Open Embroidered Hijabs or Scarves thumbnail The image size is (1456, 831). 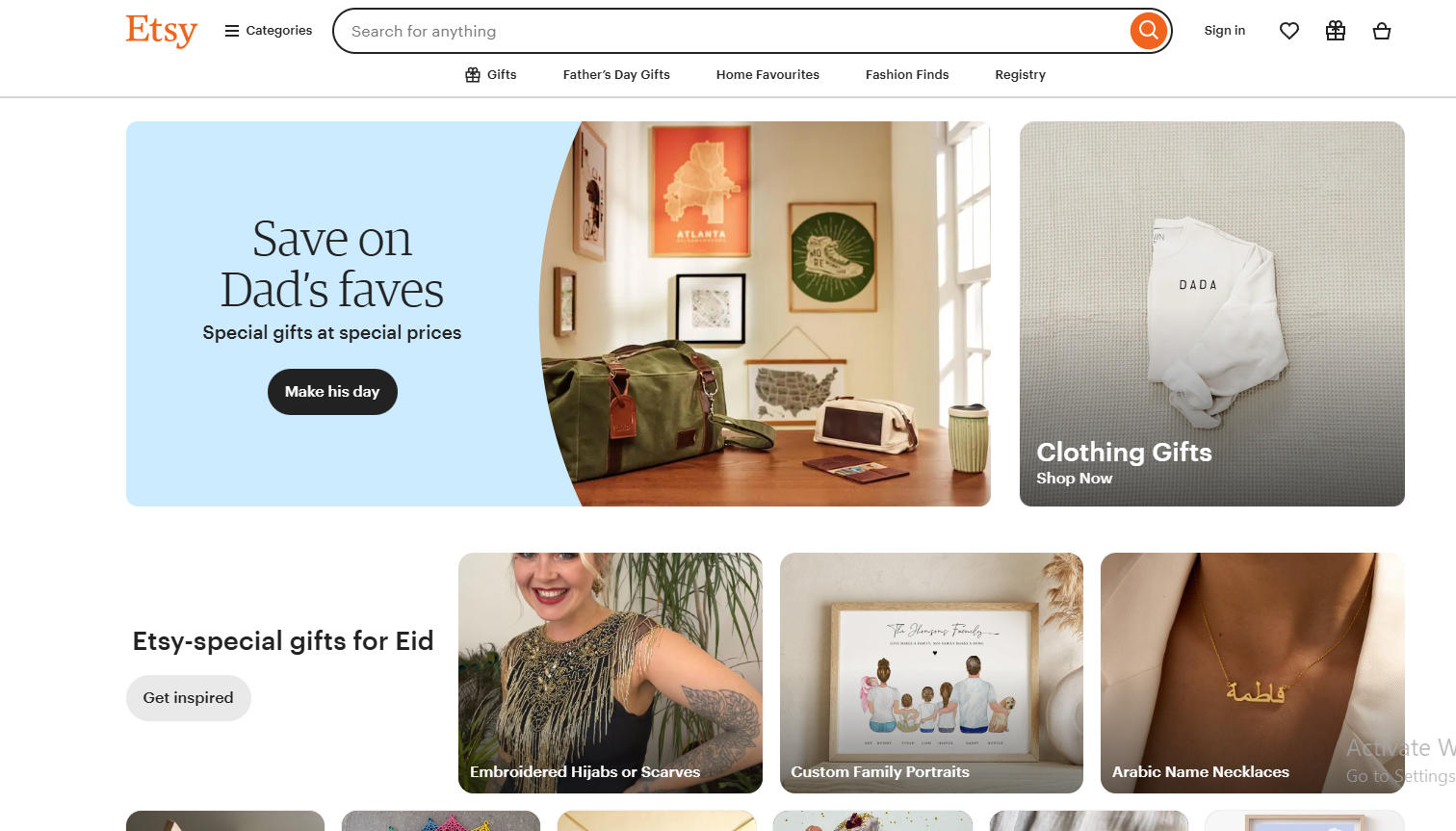[611, 673]
